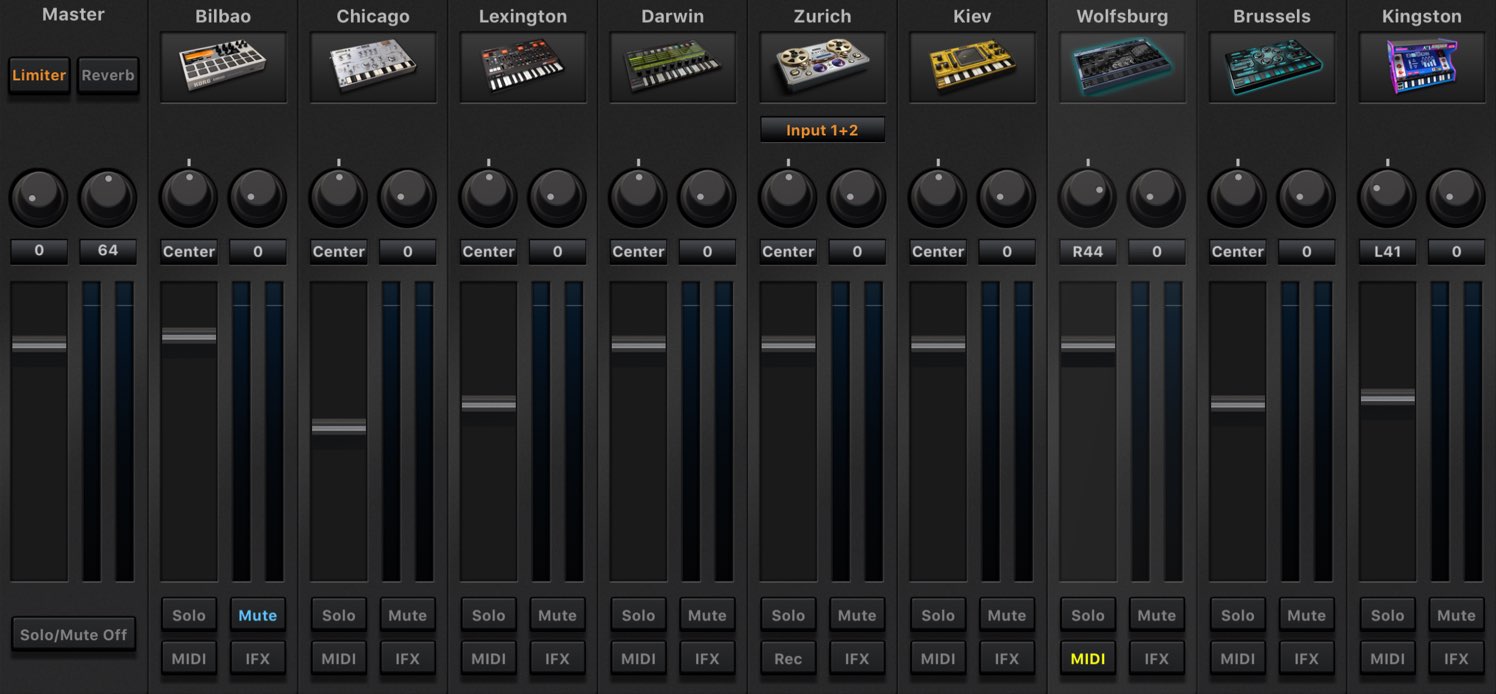Open IFX for Zurich track
Screen dimensions: 1496x694
(857, 659)
